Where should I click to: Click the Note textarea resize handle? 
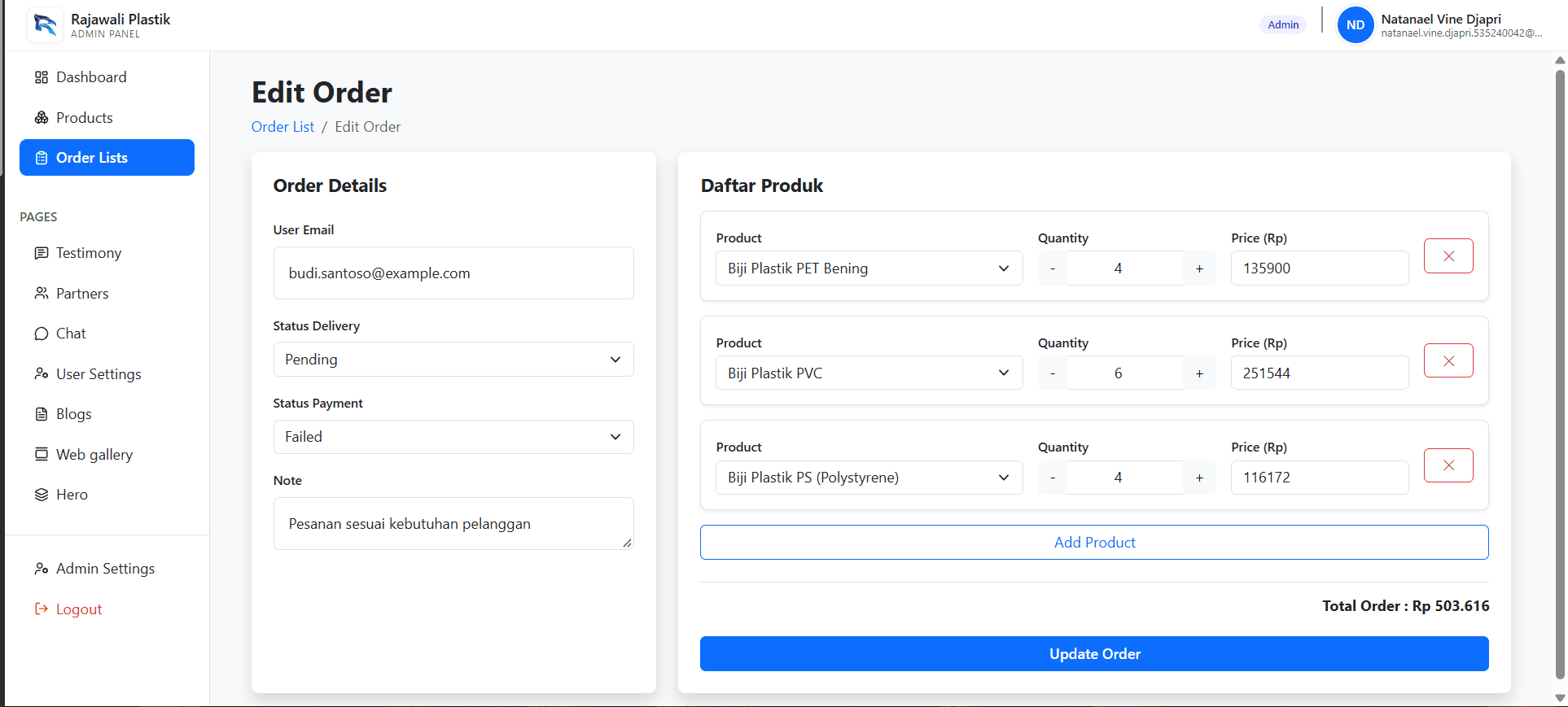coord(627,543)
